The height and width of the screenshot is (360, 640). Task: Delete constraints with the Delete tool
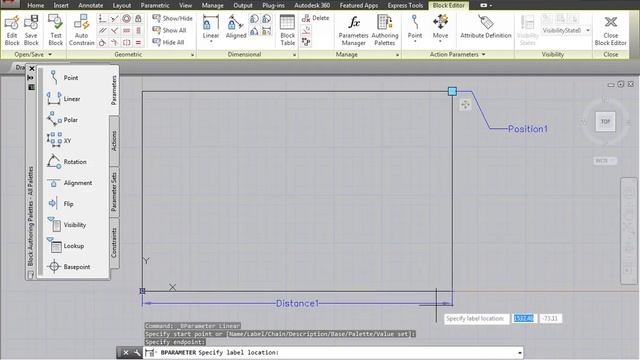point(316,18)
